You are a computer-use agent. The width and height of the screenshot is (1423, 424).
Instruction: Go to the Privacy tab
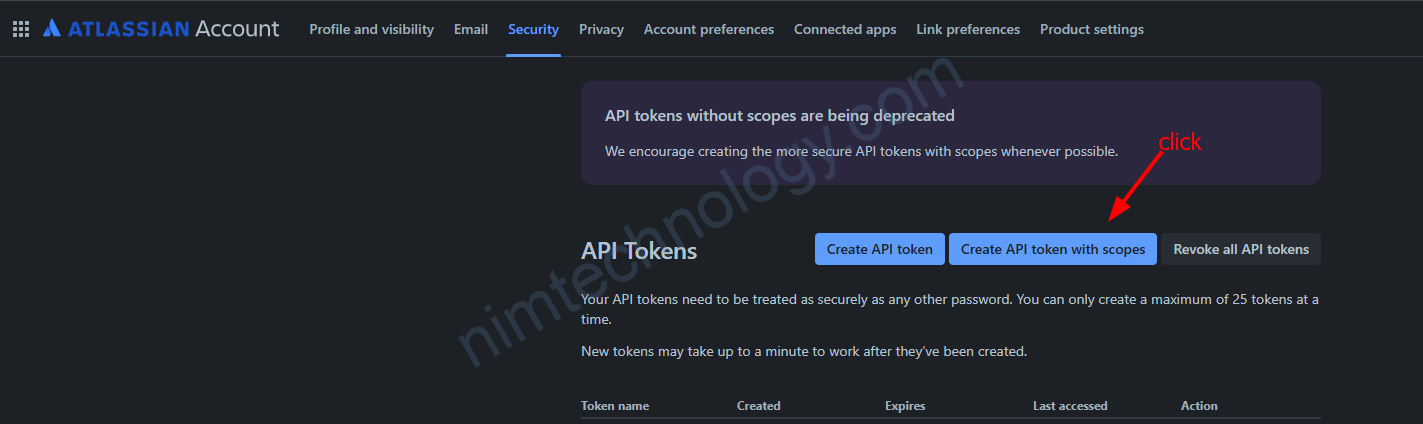click(x=601, y=29)
